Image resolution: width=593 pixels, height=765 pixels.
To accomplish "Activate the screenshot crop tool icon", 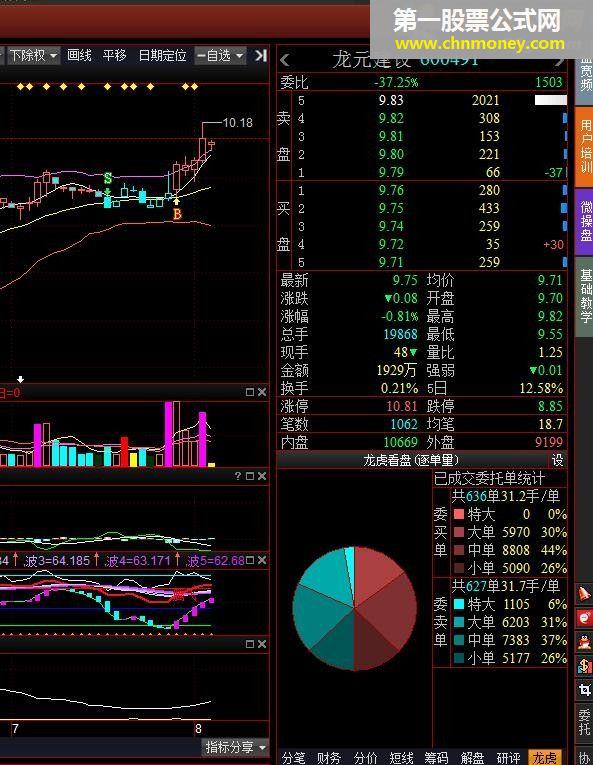I will tap(584, 690).
